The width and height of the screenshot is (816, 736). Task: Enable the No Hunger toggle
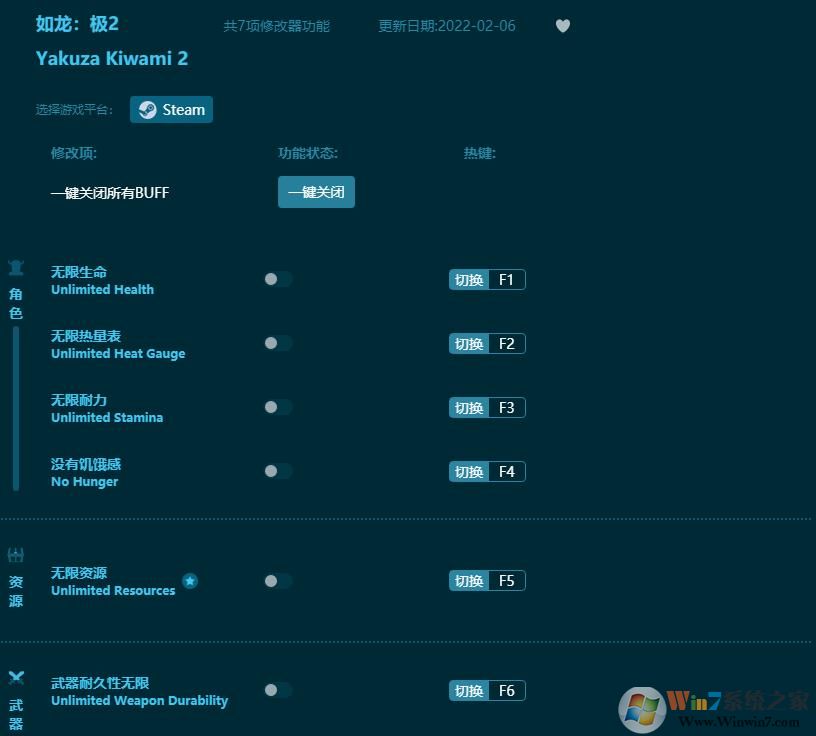click(278, 471)
